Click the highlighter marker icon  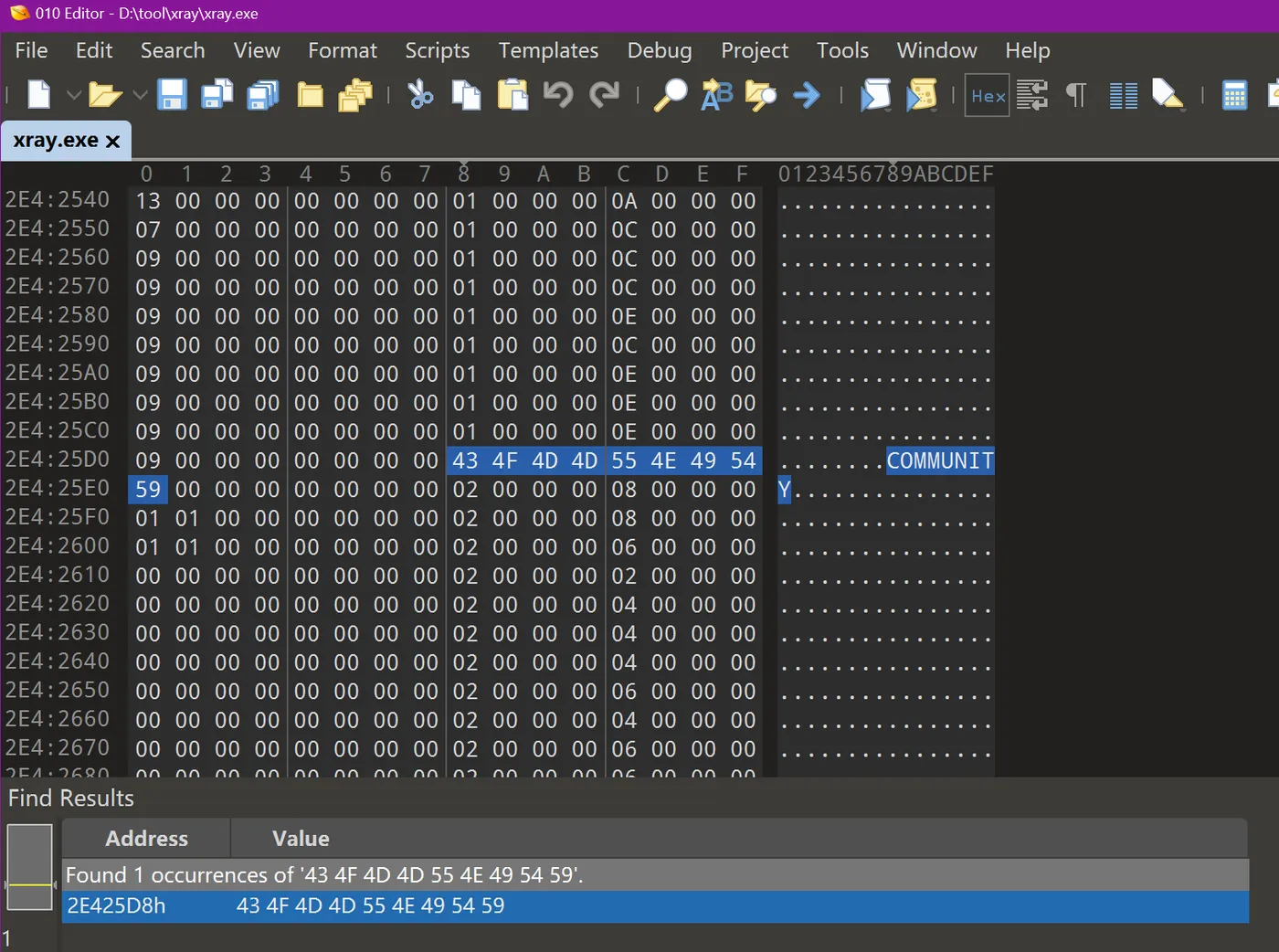tap(1168, 95)
